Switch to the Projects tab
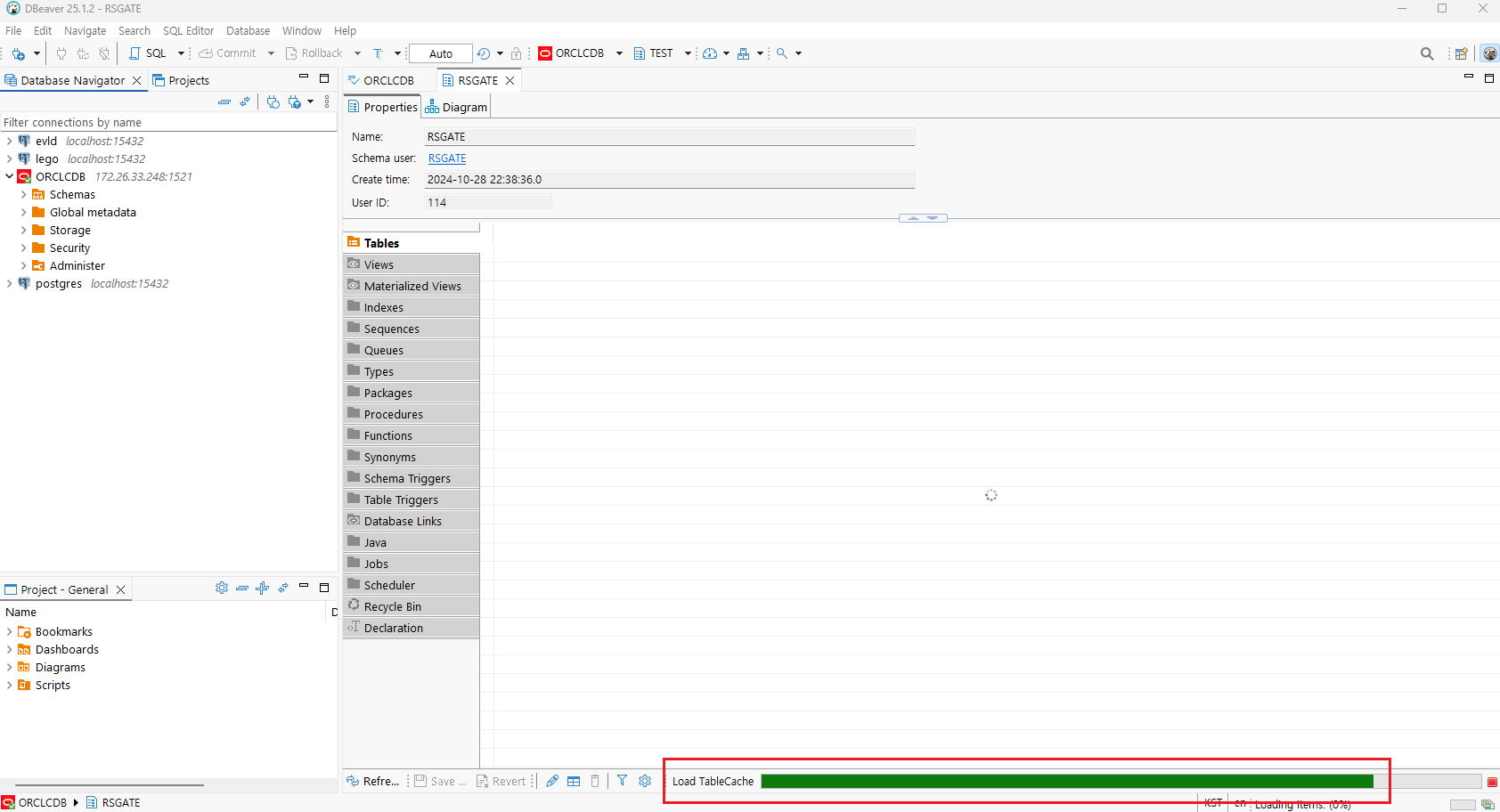 click(x=181, y=80)
